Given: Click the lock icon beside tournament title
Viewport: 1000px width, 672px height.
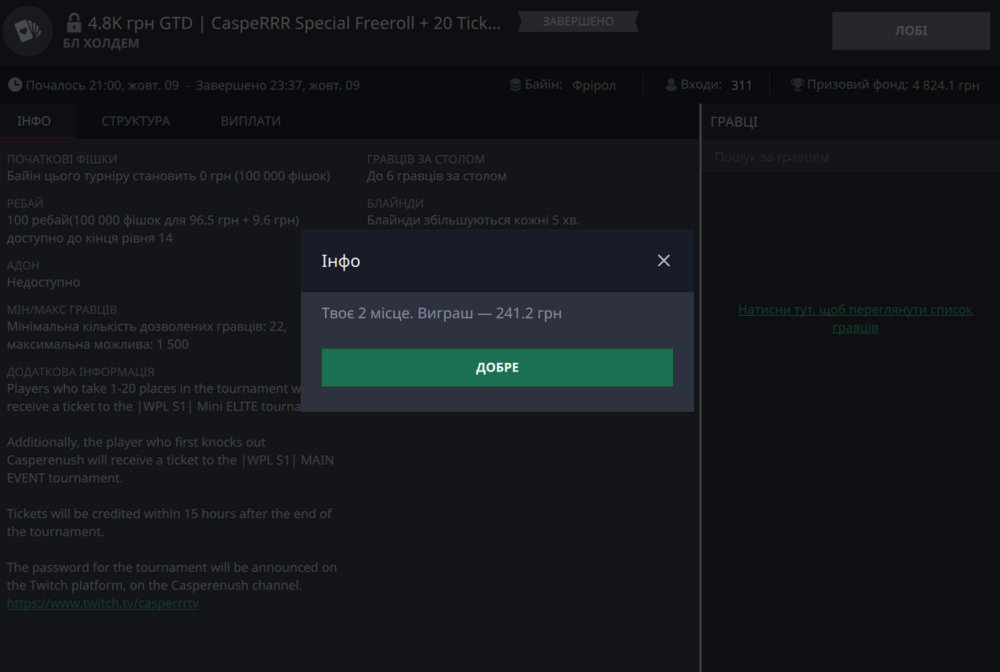Looking at the screenshot, I should pos(73,22).
